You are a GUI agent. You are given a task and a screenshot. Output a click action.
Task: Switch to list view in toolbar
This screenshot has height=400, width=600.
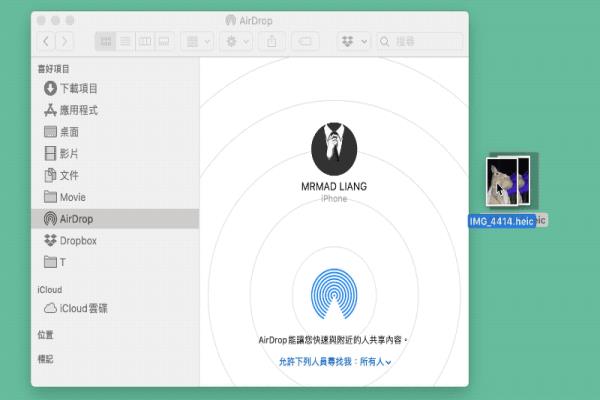125,41
